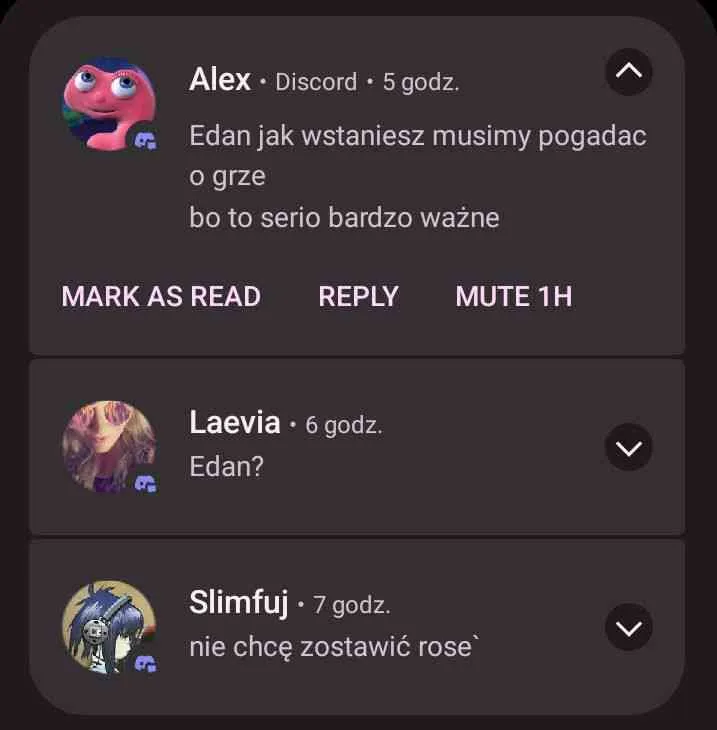Expand the Slimfuj notification
Screen dimensions: 717x730
click(629, 627)
